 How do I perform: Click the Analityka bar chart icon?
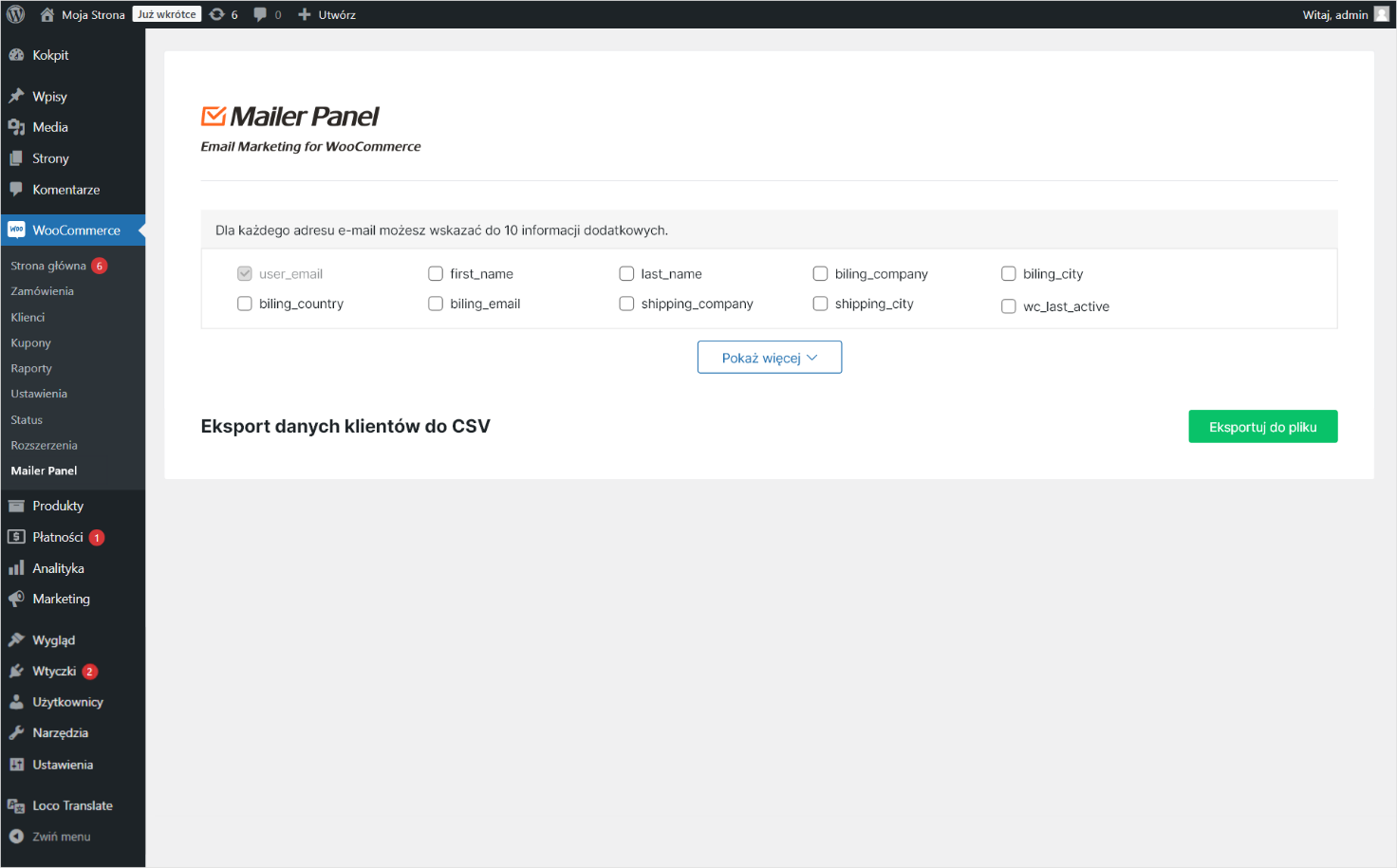(x=16, y=568)
